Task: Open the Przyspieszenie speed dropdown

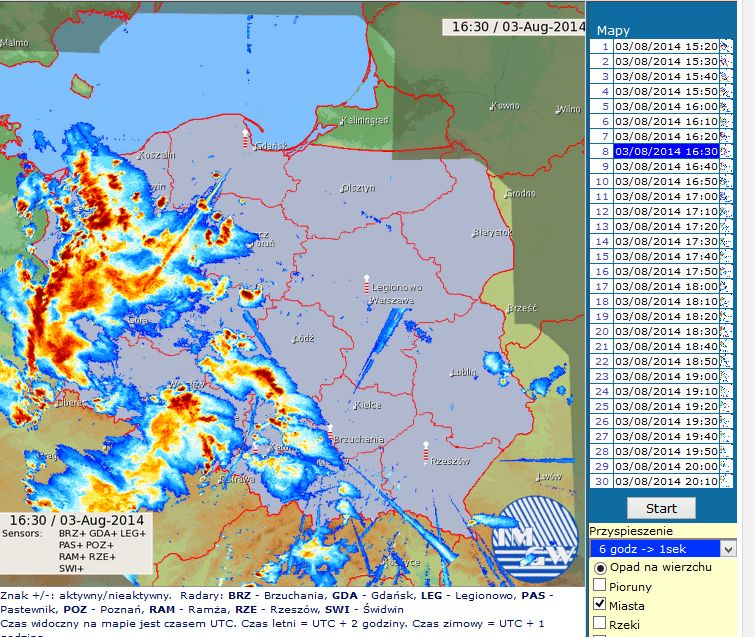Action: [663, 549]
